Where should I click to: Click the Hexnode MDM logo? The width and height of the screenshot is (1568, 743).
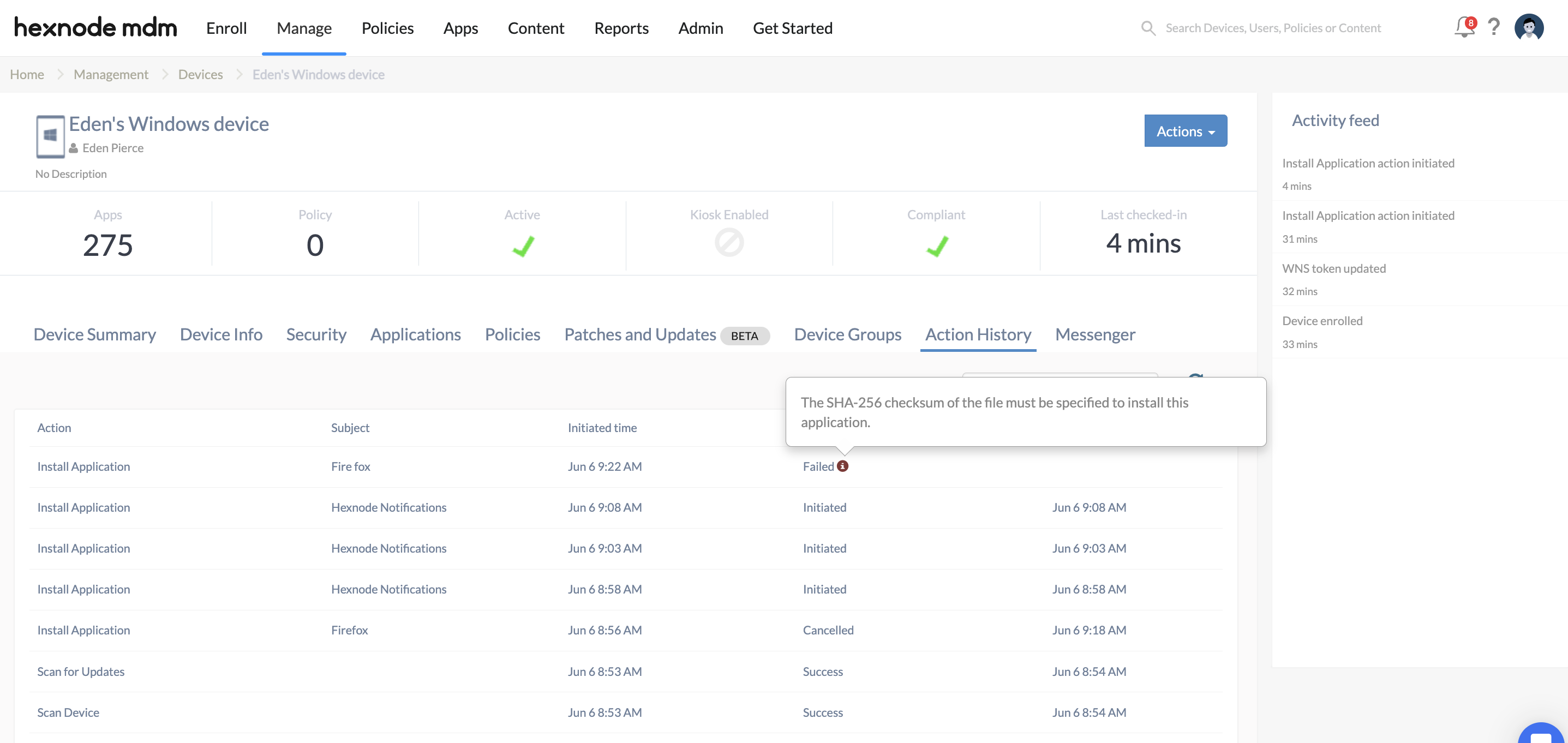pyautogui.click(x=95, y=27)
